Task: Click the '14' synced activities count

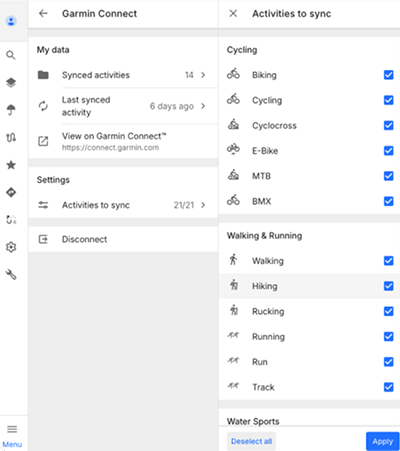Action: pos(189,75)
